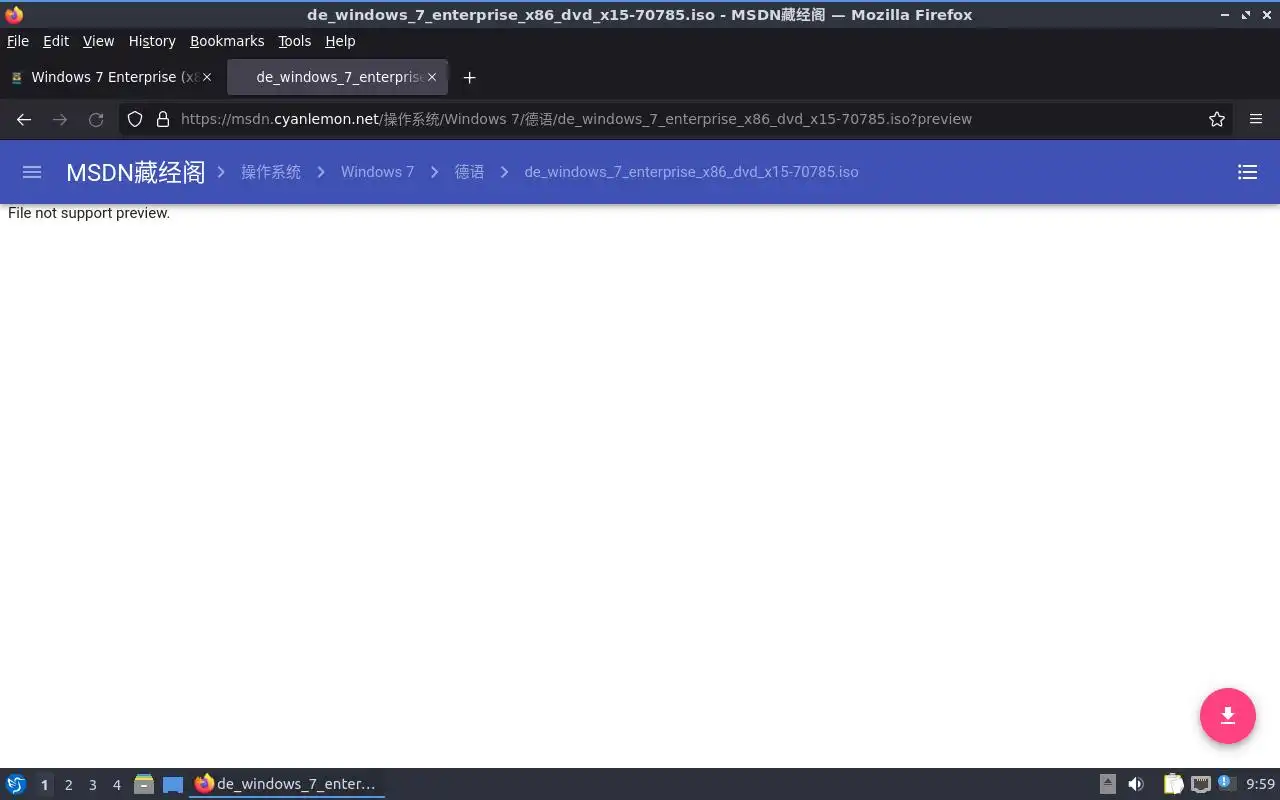The height and width of the screenshot is (800, 1280).
Task: Open the File menu
Action: tap(18, 41)
